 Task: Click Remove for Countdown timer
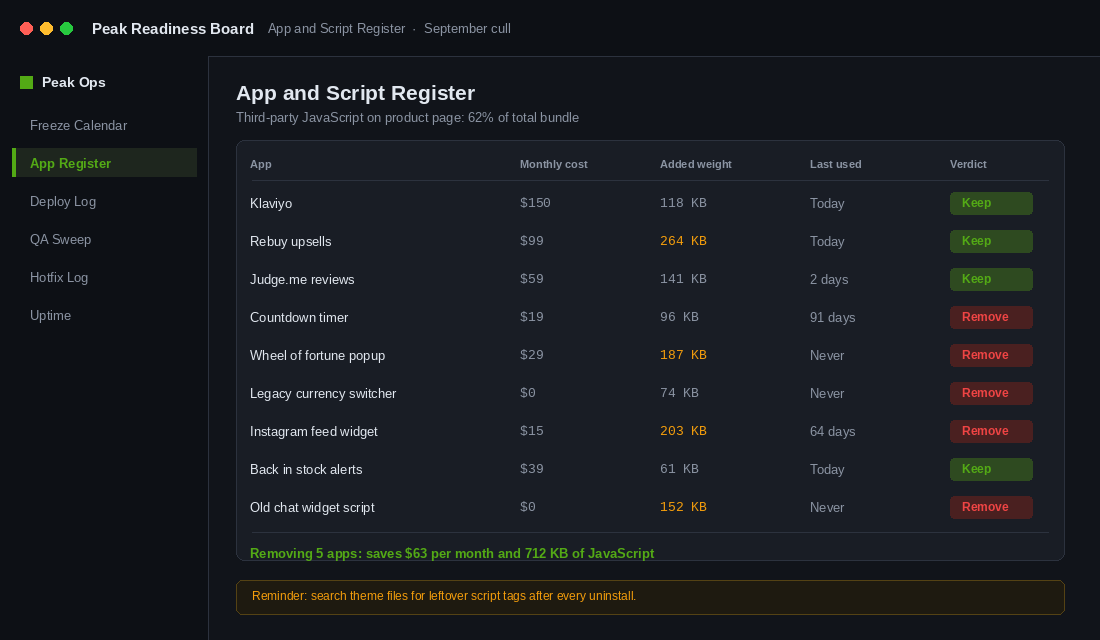point(991,317)
